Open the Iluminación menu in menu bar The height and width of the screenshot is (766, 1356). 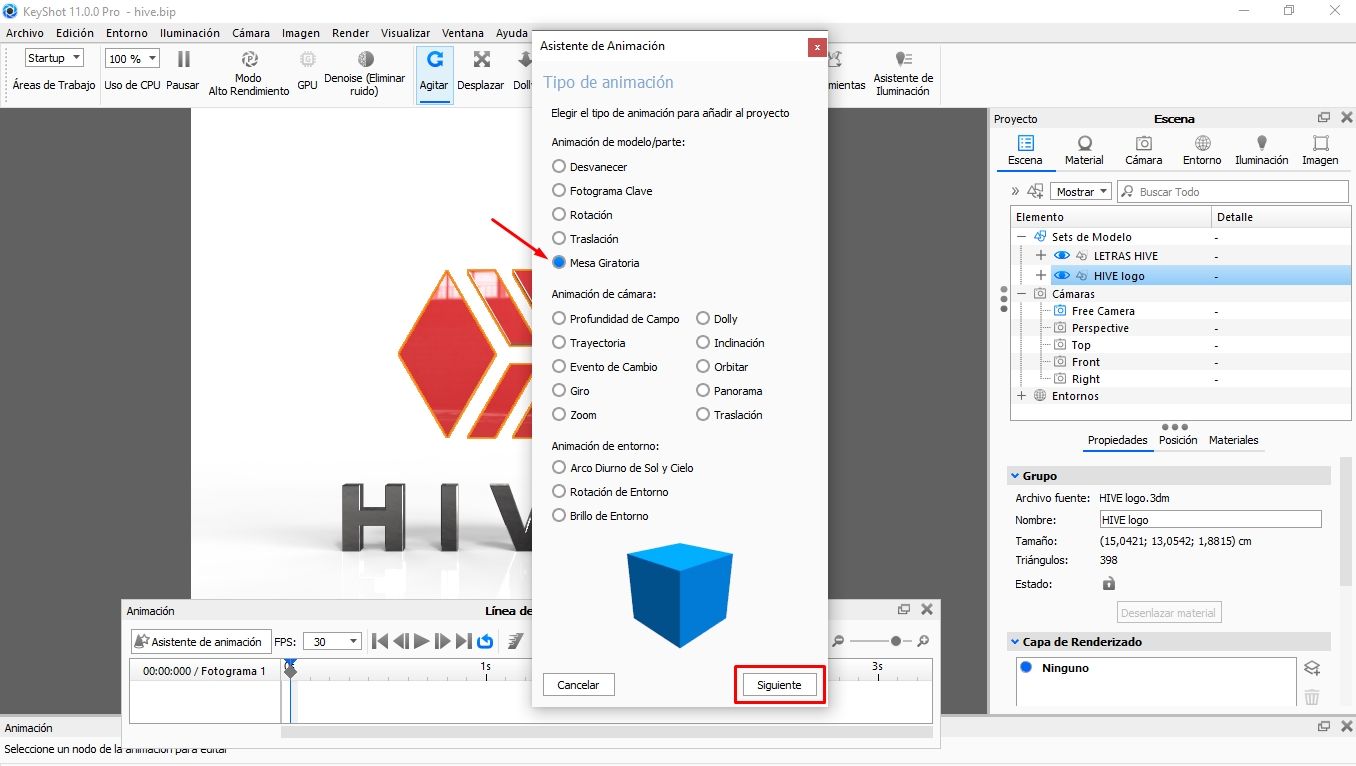coord(190,33)
